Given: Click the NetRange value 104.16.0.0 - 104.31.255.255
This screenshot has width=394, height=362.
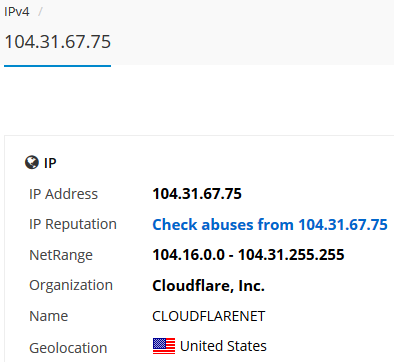Looking at the screenshot, I should pos(248,255).
